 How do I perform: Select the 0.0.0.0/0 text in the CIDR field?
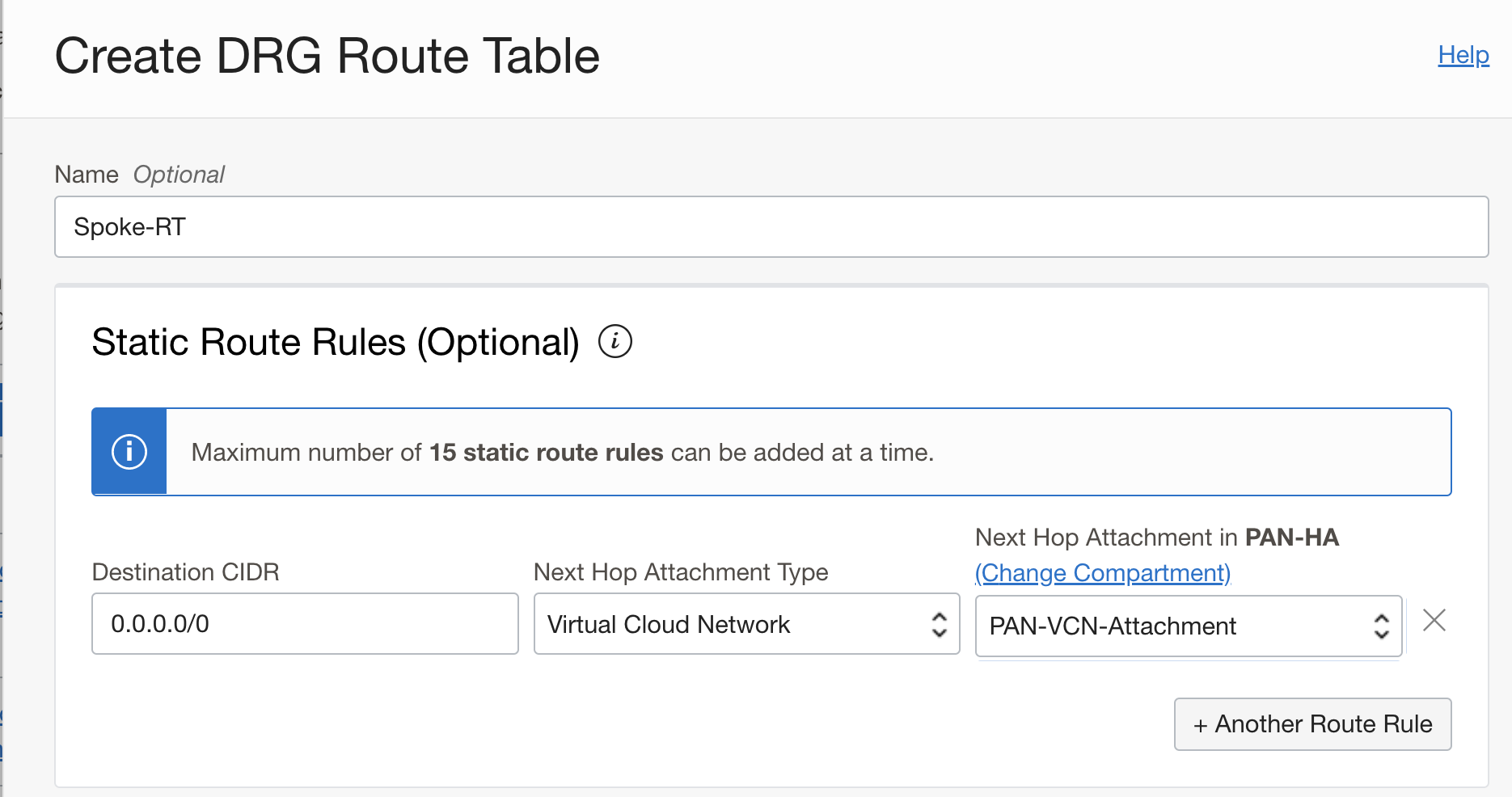(158, 623)
